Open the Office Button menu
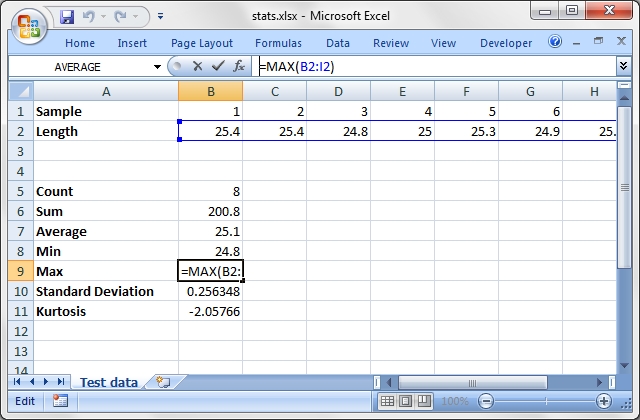The width and height of the screenshot is (640, 420). (29, 27)
